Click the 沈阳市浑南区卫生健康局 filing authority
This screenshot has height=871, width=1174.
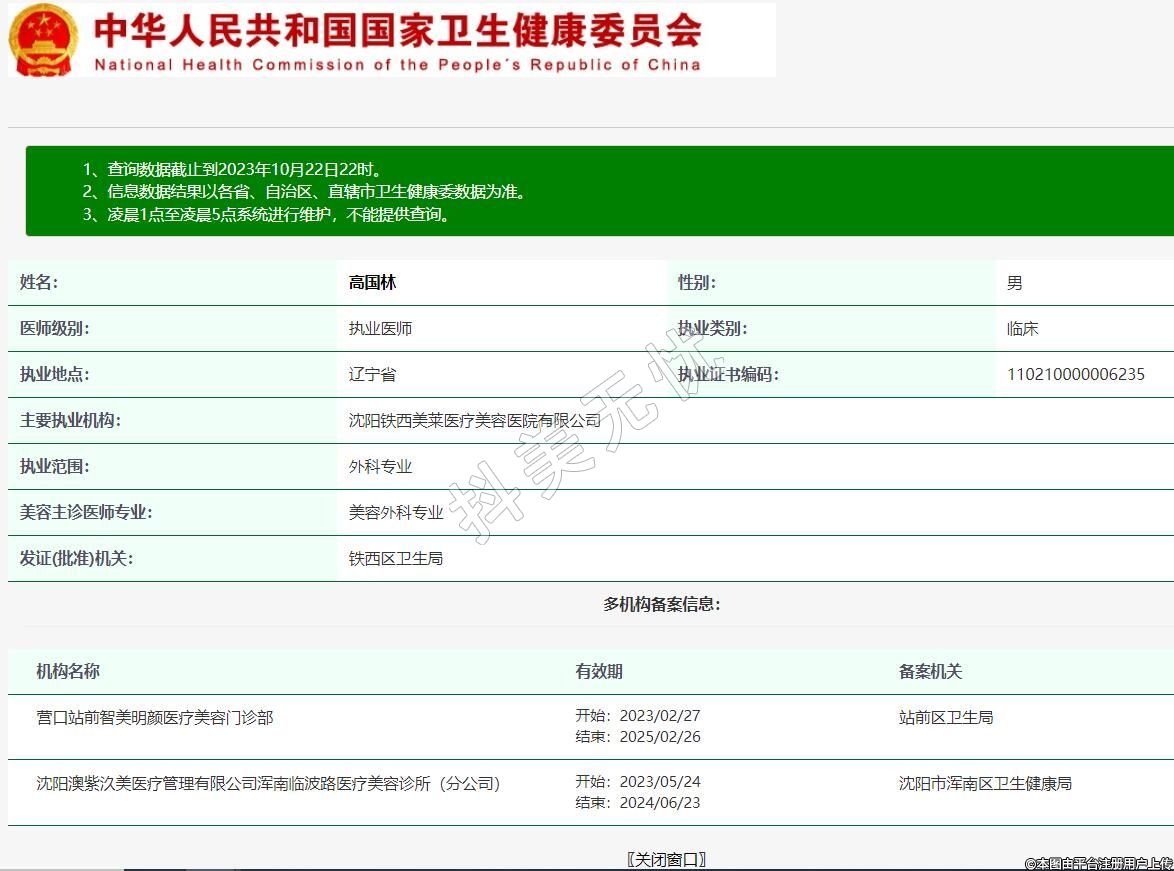[985, 784]
